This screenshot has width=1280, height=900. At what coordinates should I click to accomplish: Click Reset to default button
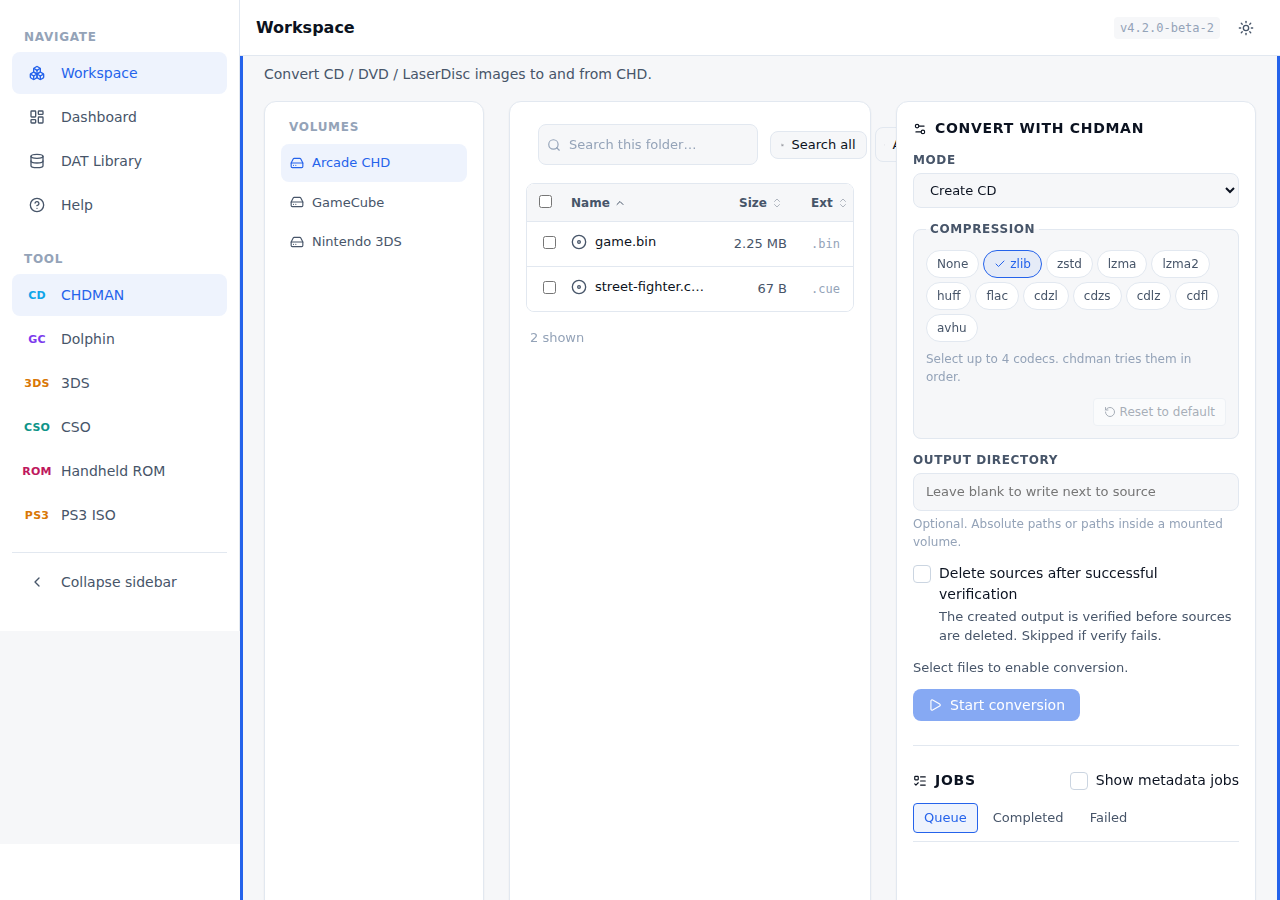click(x=1159, y=412)
